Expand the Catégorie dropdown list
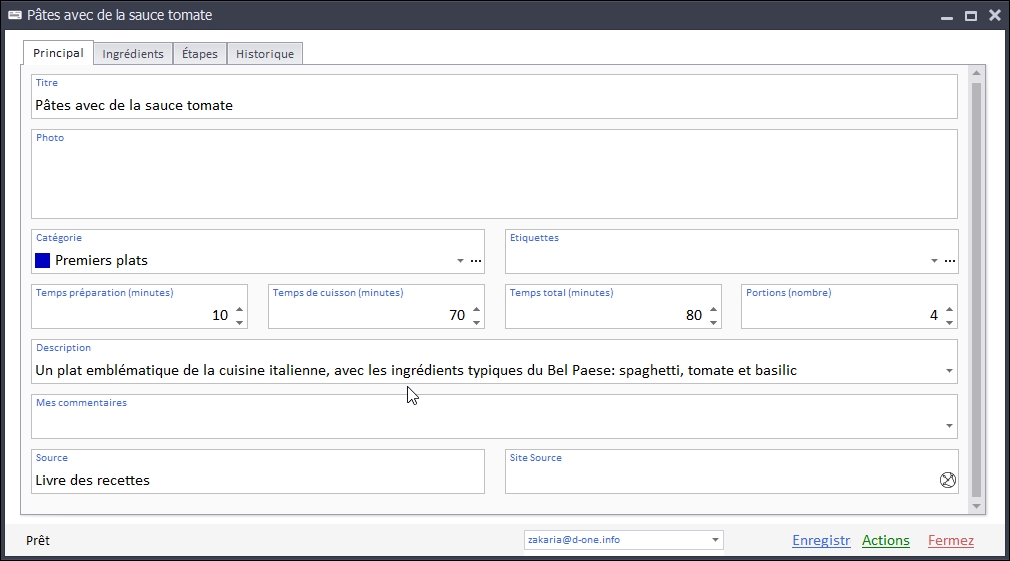 point(460,261)
